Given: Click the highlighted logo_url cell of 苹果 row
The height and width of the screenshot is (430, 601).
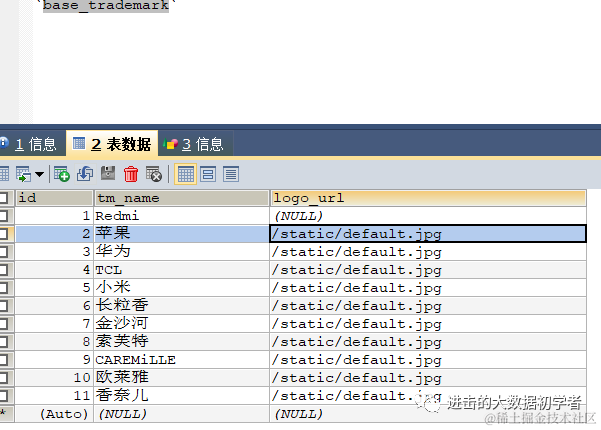Looking at the screenshot, I should 428,234.
